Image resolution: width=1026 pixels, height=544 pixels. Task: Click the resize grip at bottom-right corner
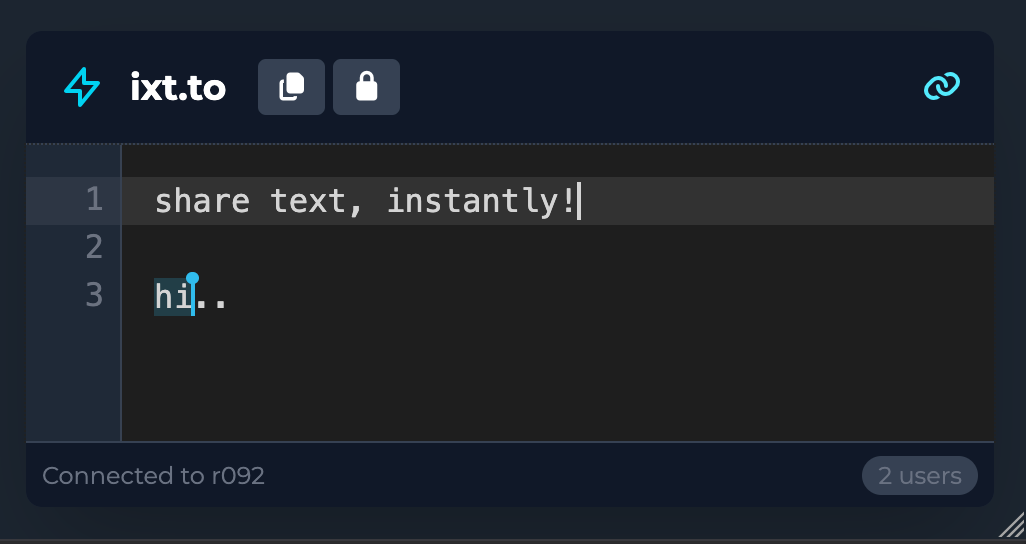[1012, 524]
